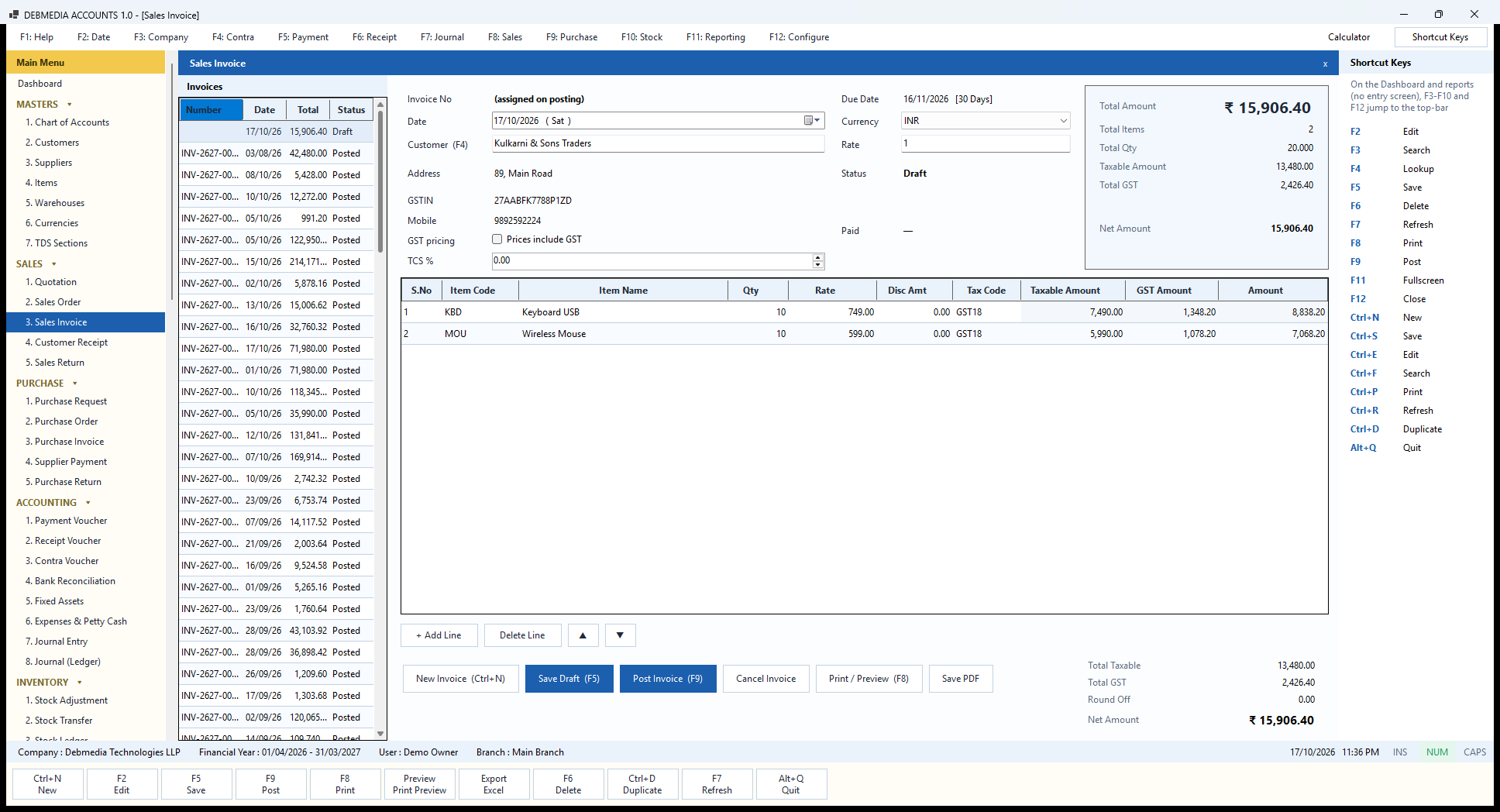
Task: Click Post Invoice (F9) button
Action: point(668,679)
